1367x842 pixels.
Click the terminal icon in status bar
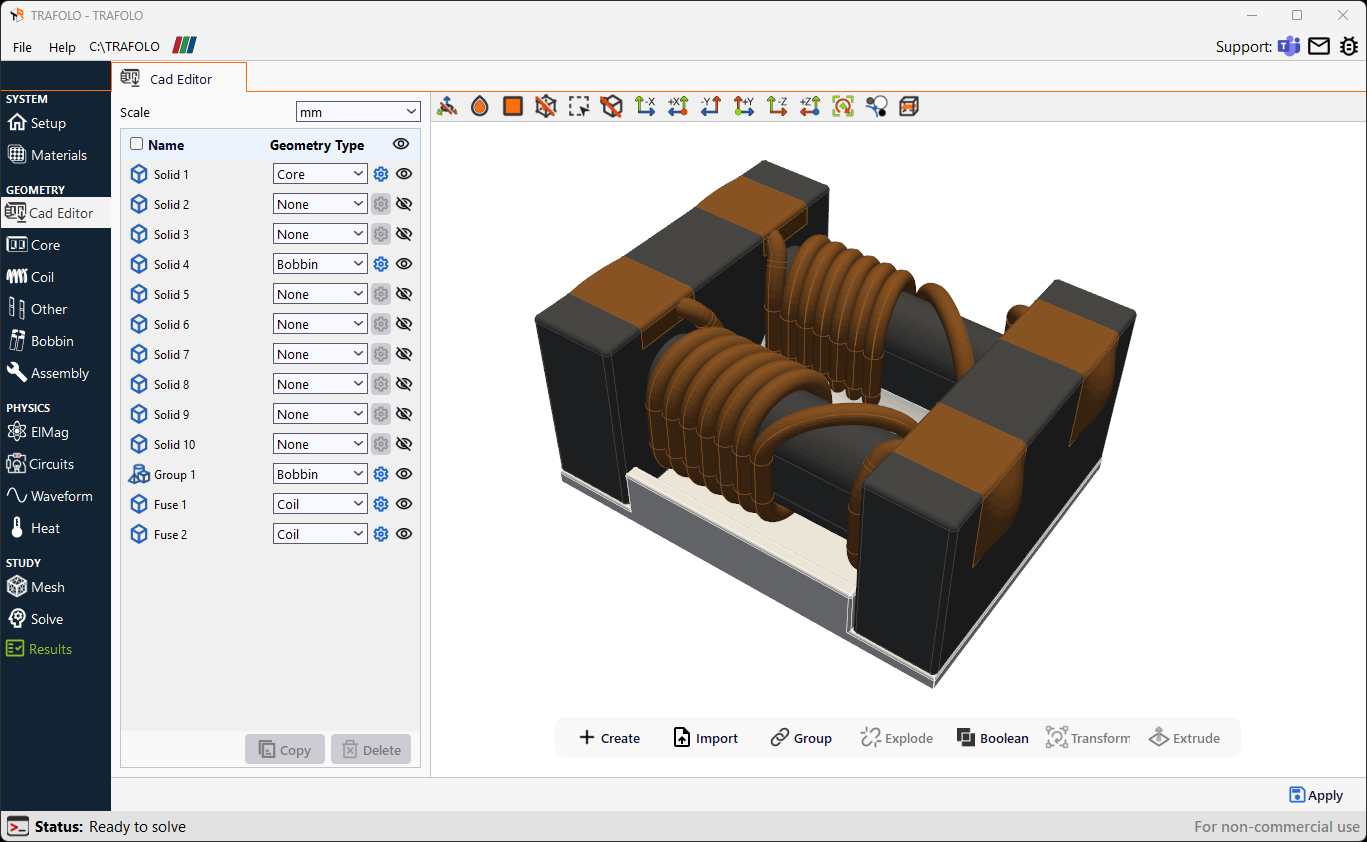coord(18,826)
